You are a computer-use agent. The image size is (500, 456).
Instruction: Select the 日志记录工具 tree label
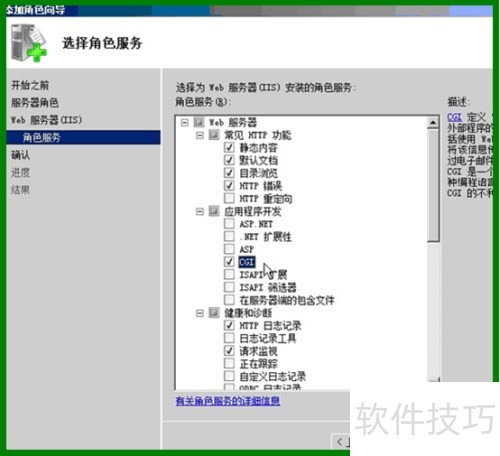tap(268, 338)
